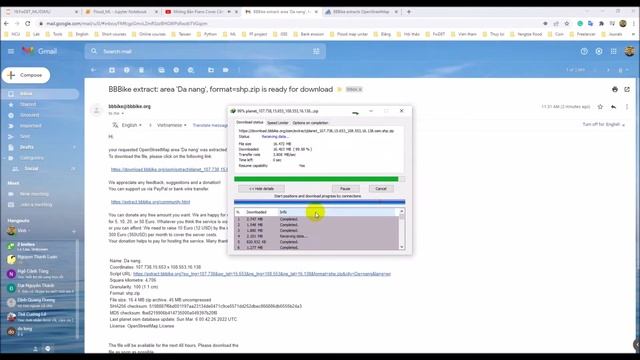Add email to Tasks
Image resolution: width=640 pixels, height=360 pixels.
(x=191, y=70)
